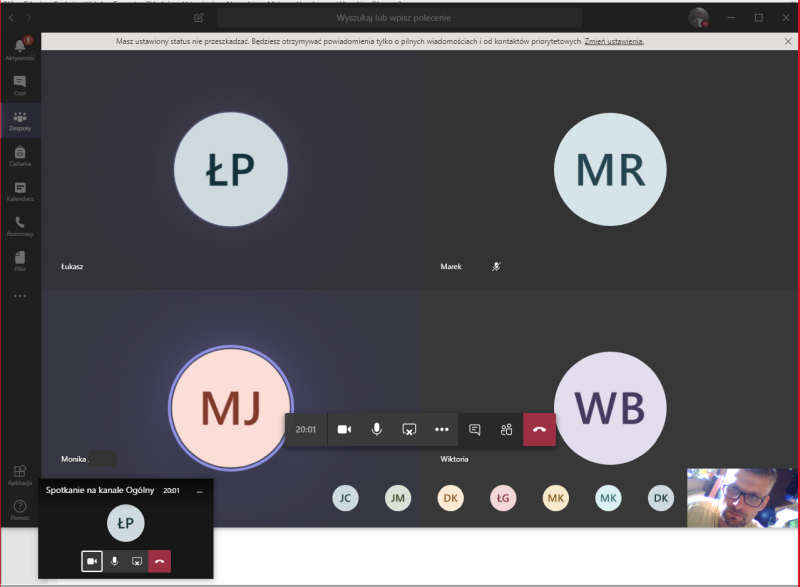The height and width of the screenshot is (587, 800).
Task: Click share screen in mini call window
Action: pyautogui.click(x=137, y=561)
